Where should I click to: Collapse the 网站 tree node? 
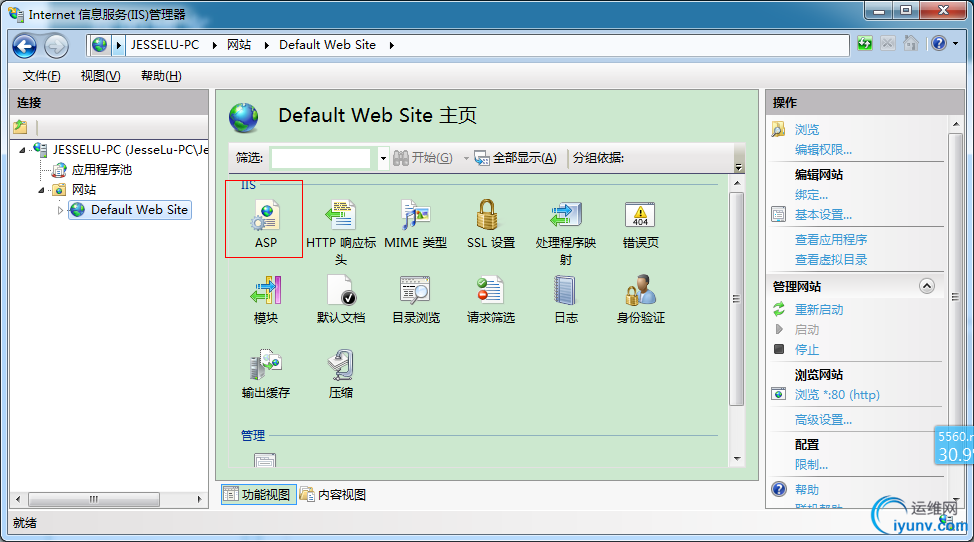click(x=42, y=190)
